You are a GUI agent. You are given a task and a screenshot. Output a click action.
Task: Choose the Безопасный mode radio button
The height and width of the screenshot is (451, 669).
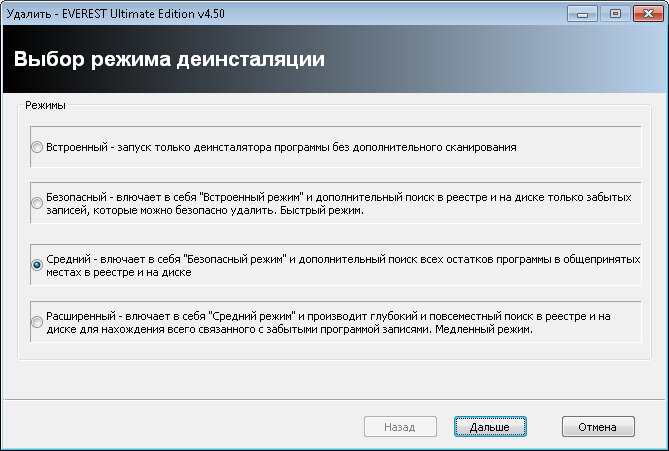(37, 203)
